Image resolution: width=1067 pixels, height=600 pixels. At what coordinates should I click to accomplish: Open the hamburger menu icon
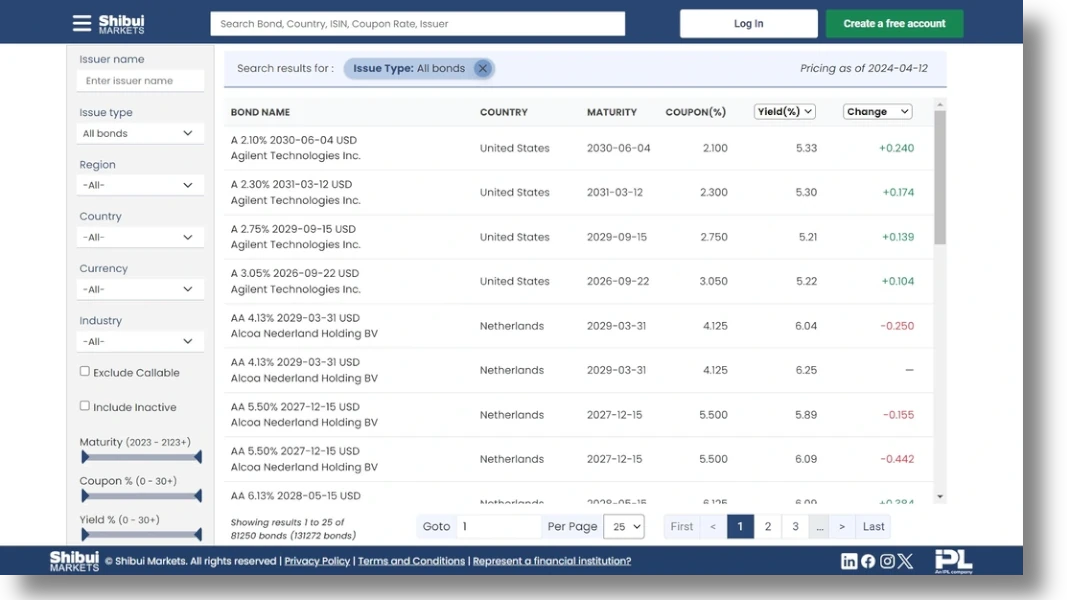(x=82, y=24)
